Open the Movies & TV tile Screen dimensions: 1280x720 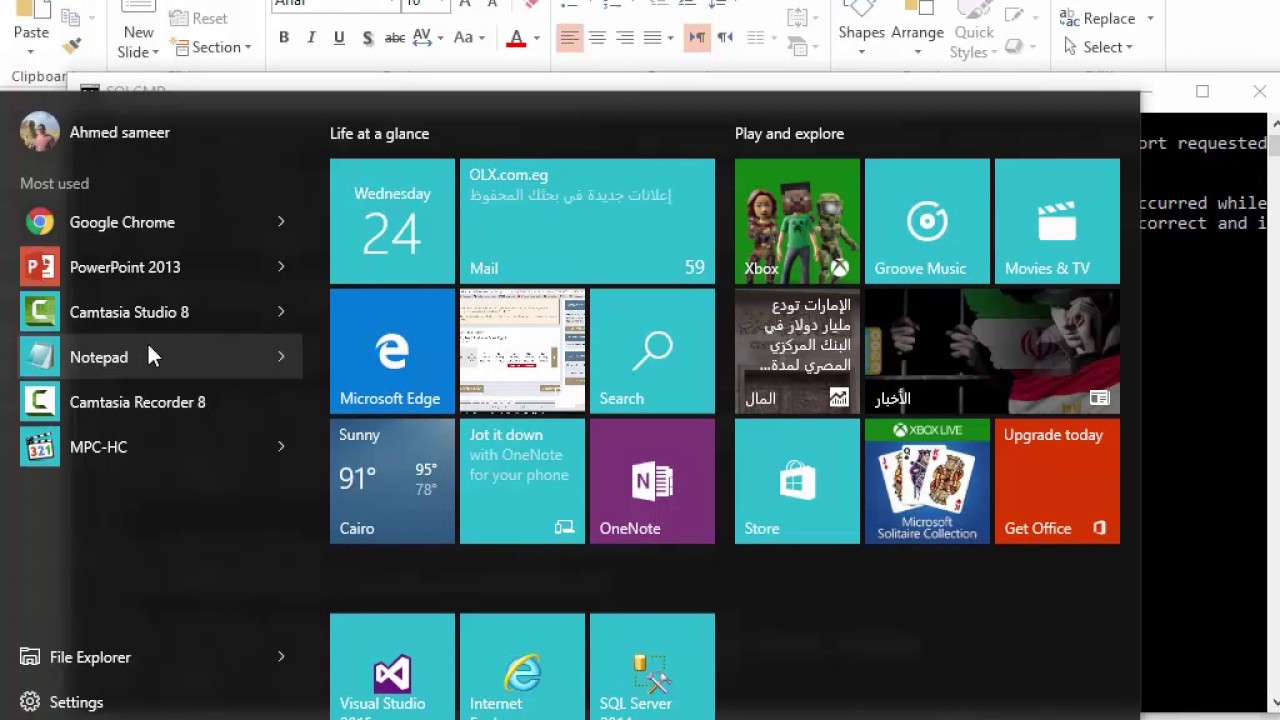click(x=1057, y=221)
